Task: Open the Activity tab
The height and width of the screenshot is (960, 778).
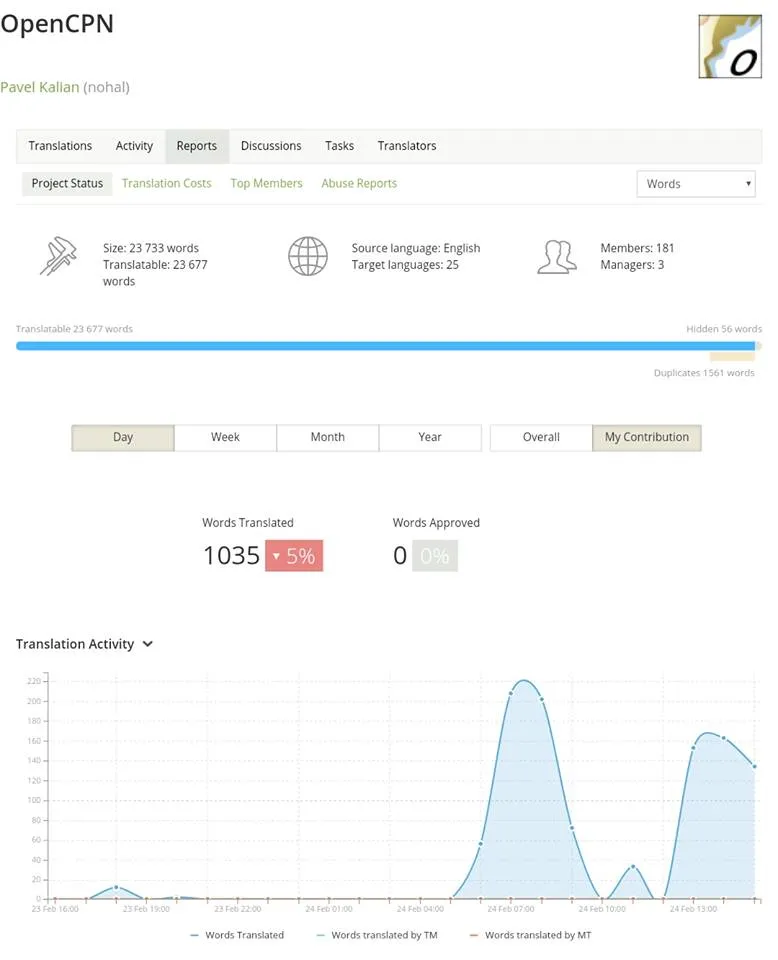Action: 134,146
